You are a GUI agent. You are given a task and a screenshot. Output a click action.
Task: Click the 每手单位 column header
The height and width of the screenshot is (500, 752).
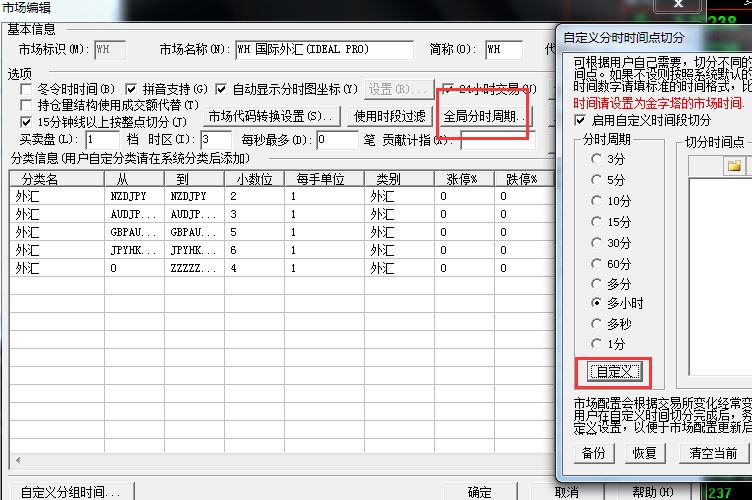point(324,179)
